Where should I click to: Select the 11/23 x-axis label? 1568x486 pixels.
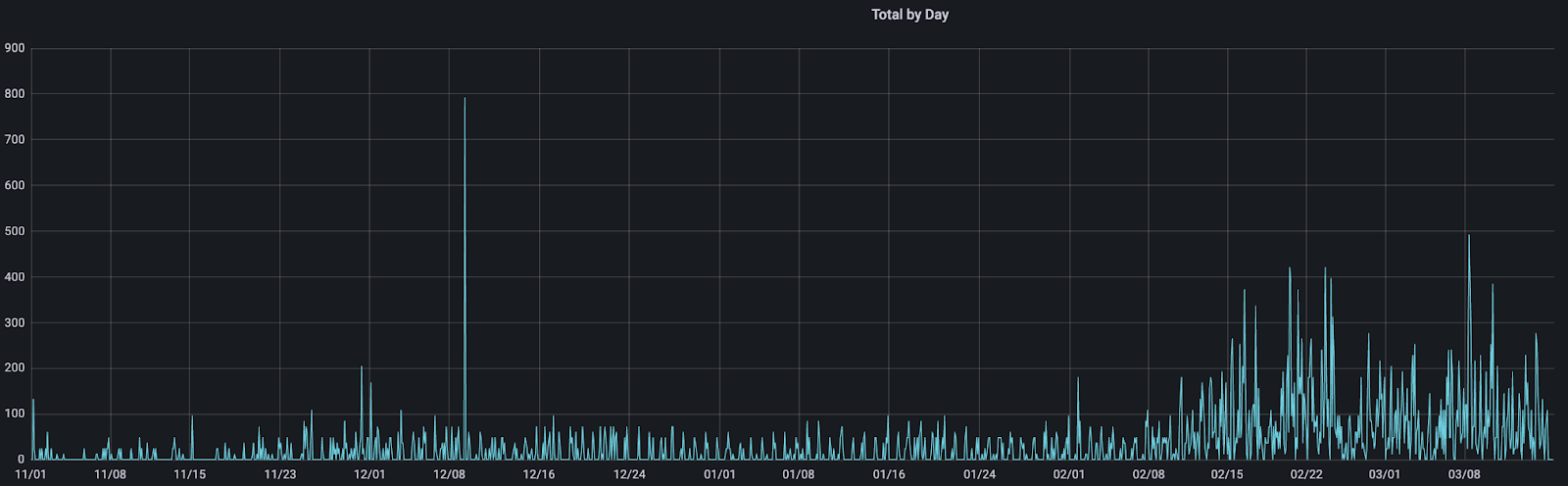point(280,474)
